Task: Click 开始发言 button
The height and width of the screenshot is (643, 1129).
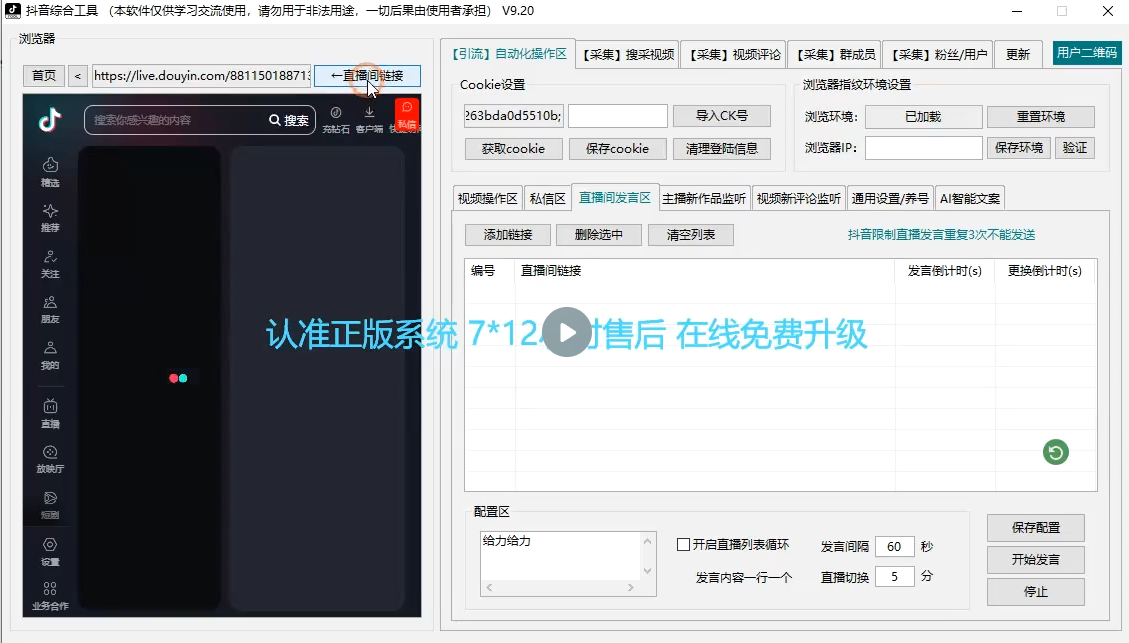Action: click(x=1035, y=559)
